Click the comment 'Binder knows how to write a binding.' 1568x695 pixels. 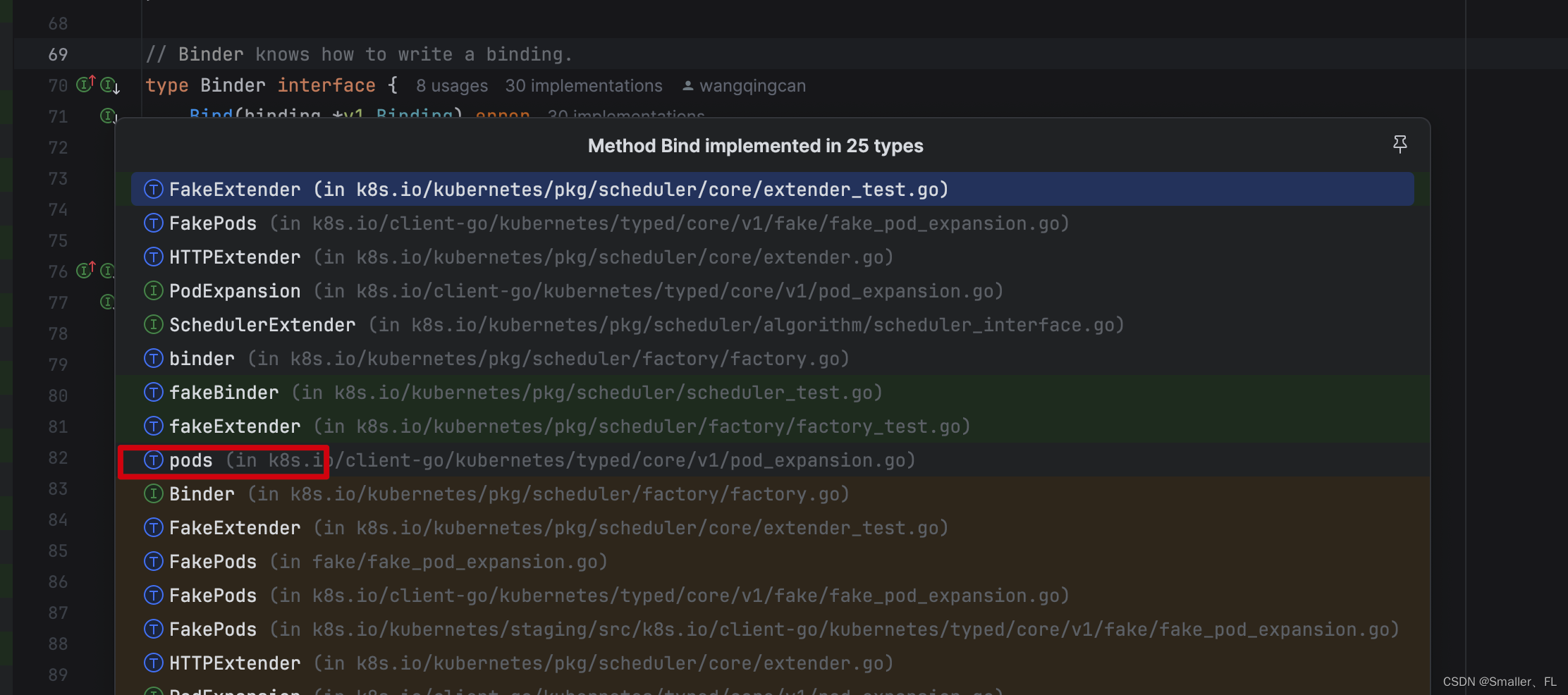[x=359, y=54]
